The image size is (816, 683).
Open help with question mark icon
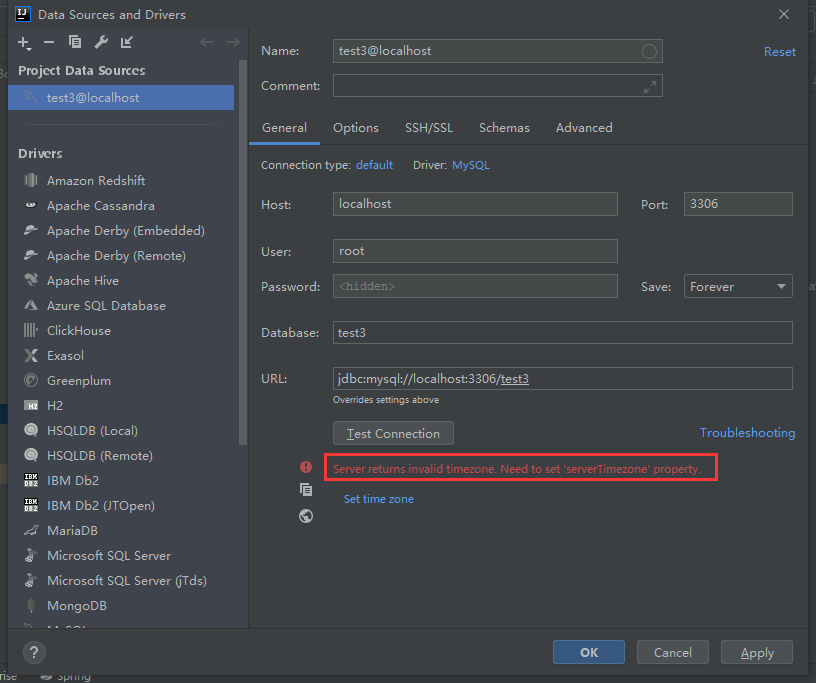(x=33, y=653)
